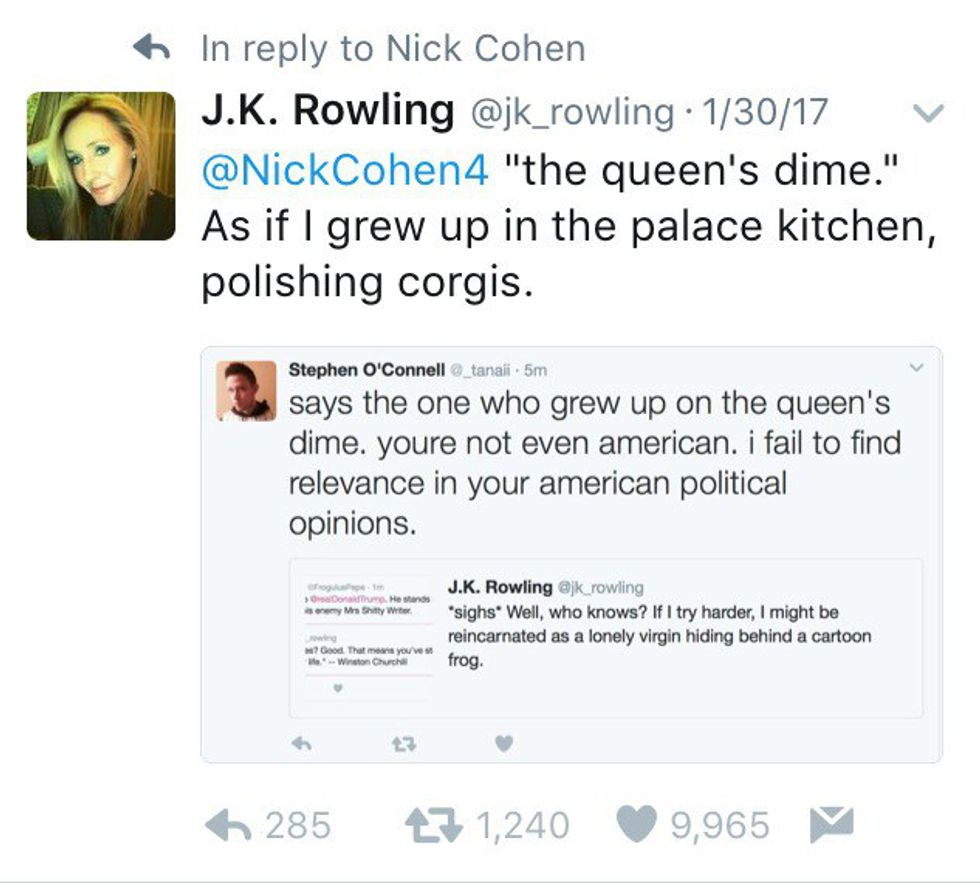Click the @jk_rowling handle in header
Viewport: 980px width, 896px height.
tap(573, 113)
